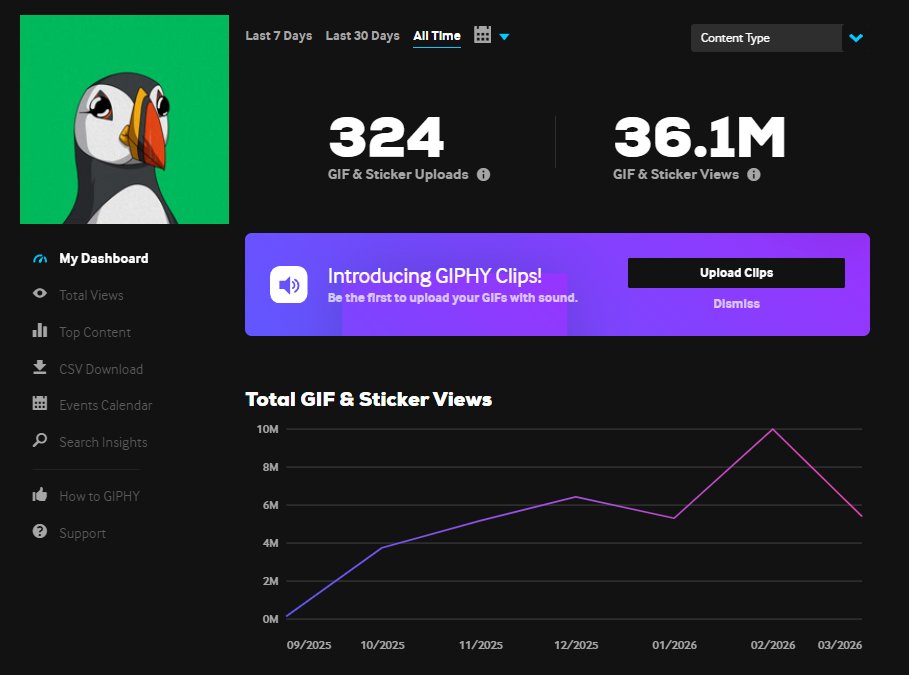Click the CSV Download icon
Screen dimensions: 909x675
point(40,368)
